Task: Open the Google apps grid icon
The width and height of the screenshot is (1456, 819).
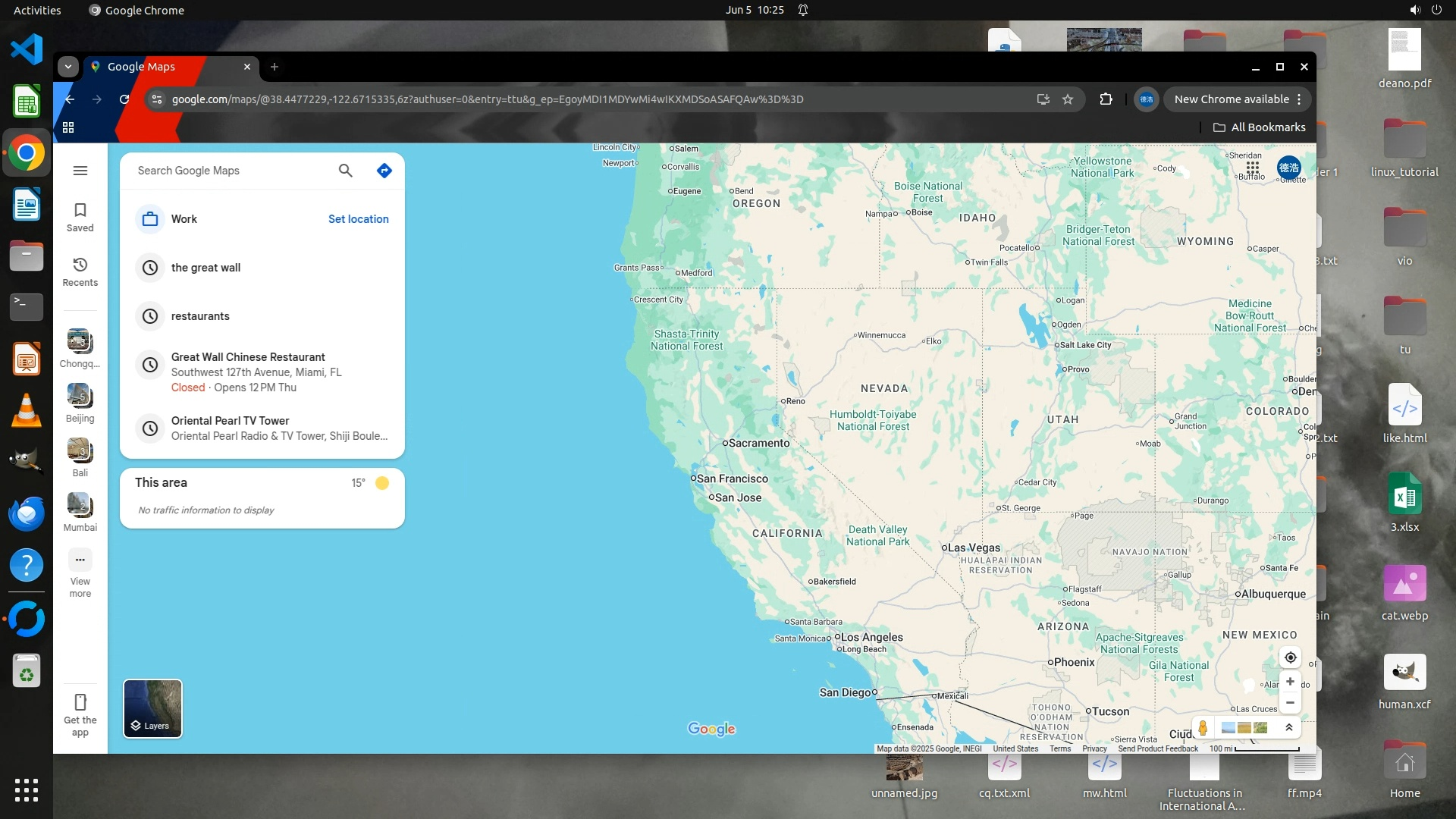Action: pos(1252,167)
